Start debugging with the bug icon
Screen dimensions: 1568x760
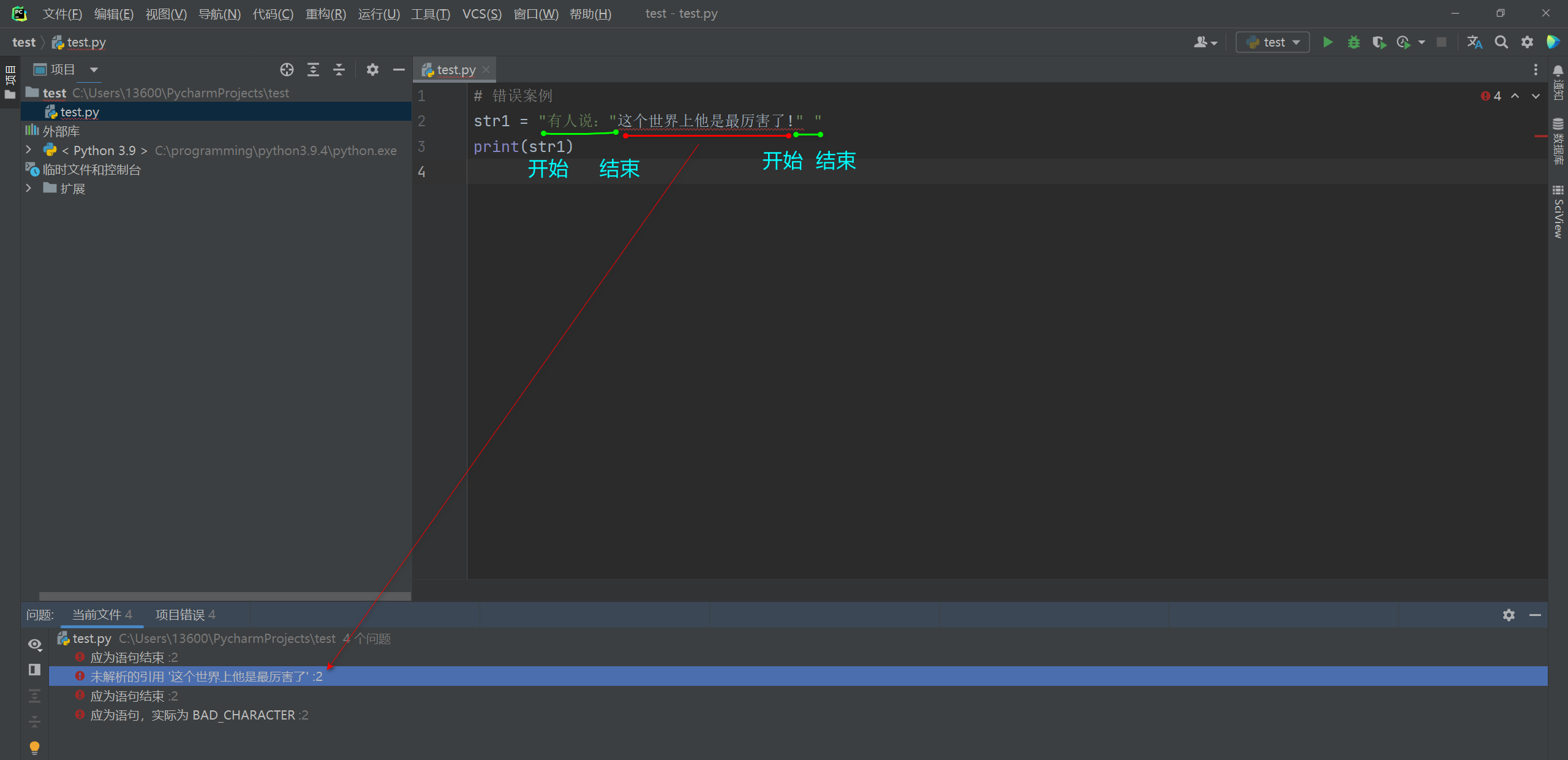click(1354, 42)
